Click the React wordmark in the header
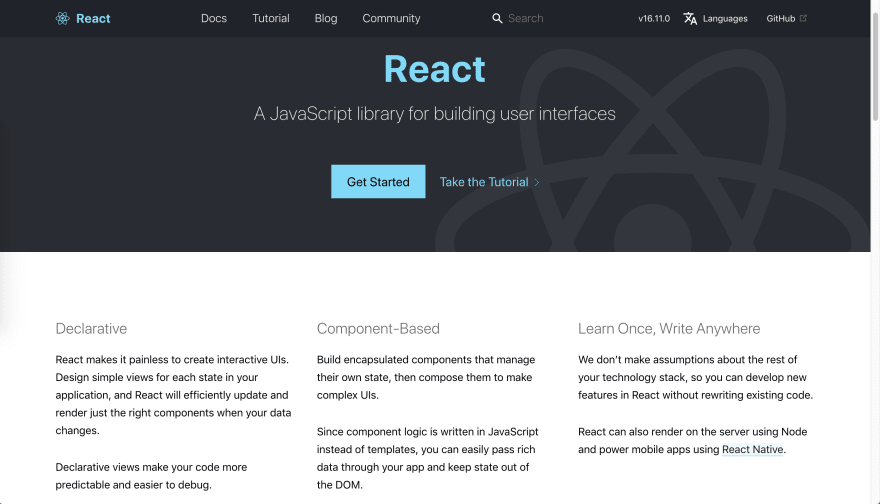This screenshot has height=504, width=880. coord(93,19)
